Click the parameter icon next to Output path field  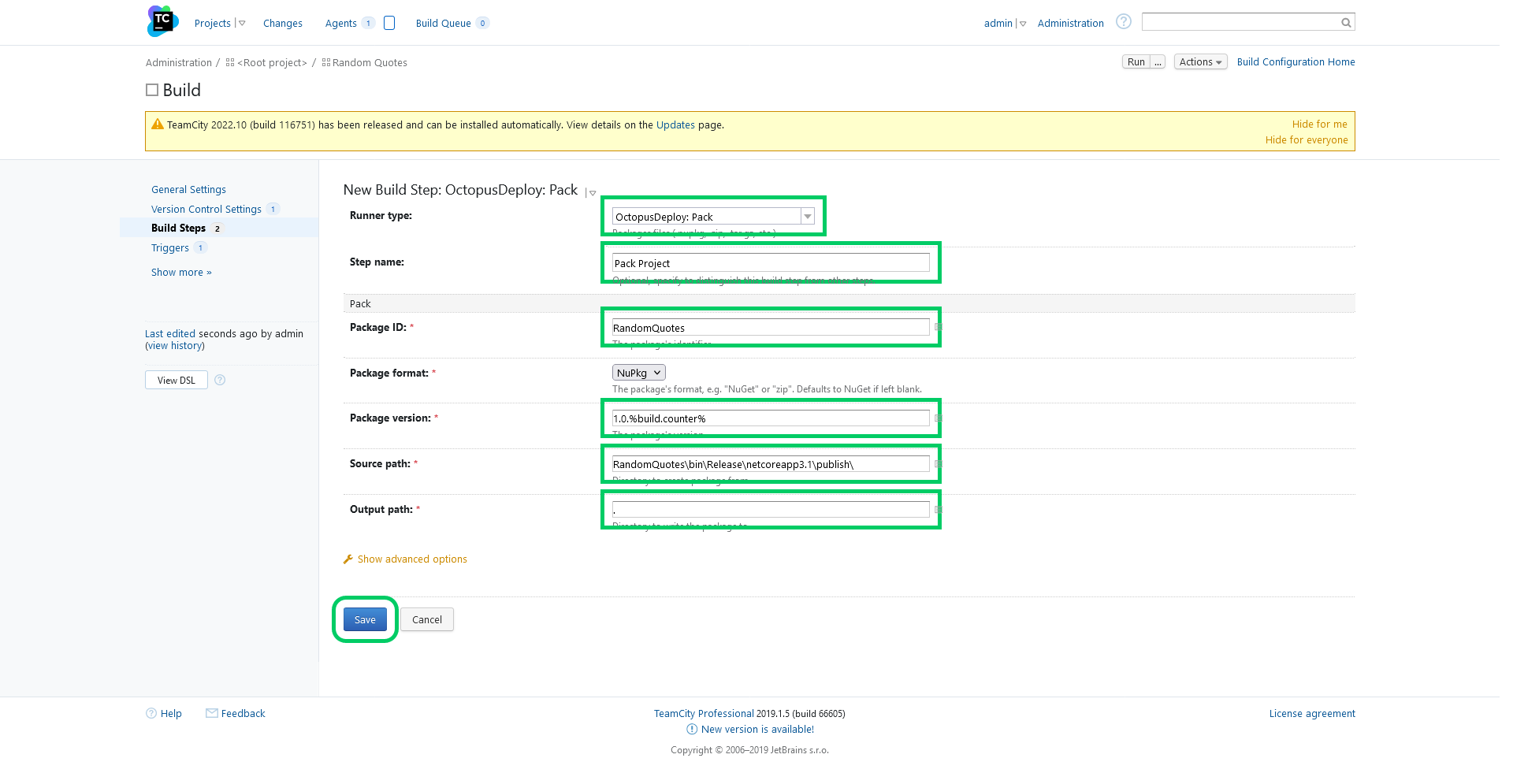(x=938, y=510)
